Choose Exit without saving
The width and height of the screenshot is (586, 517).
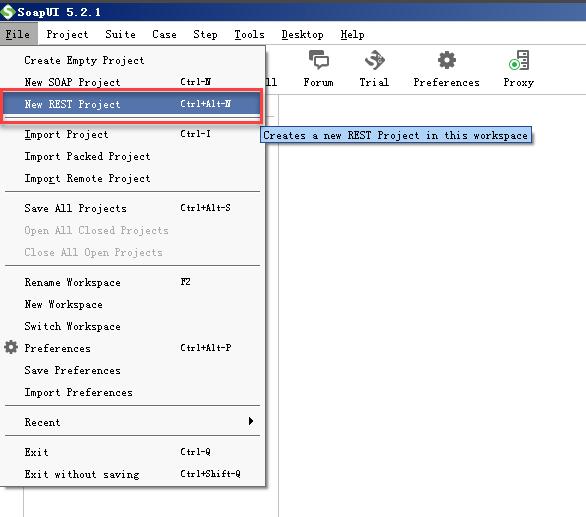(133, 474)
